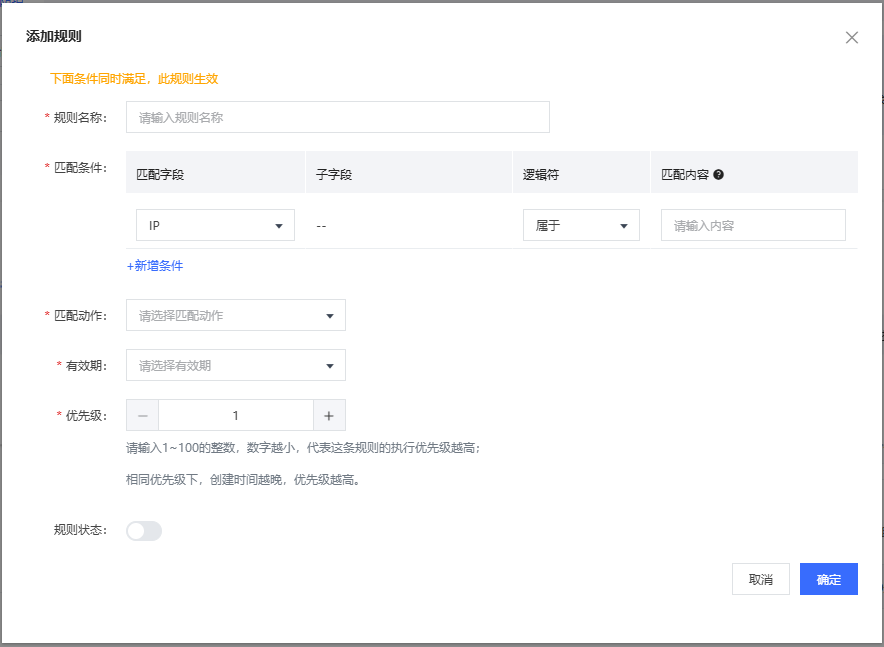Decrease priority with the minus button
884x647 pixels.
[x=142, y=416]
